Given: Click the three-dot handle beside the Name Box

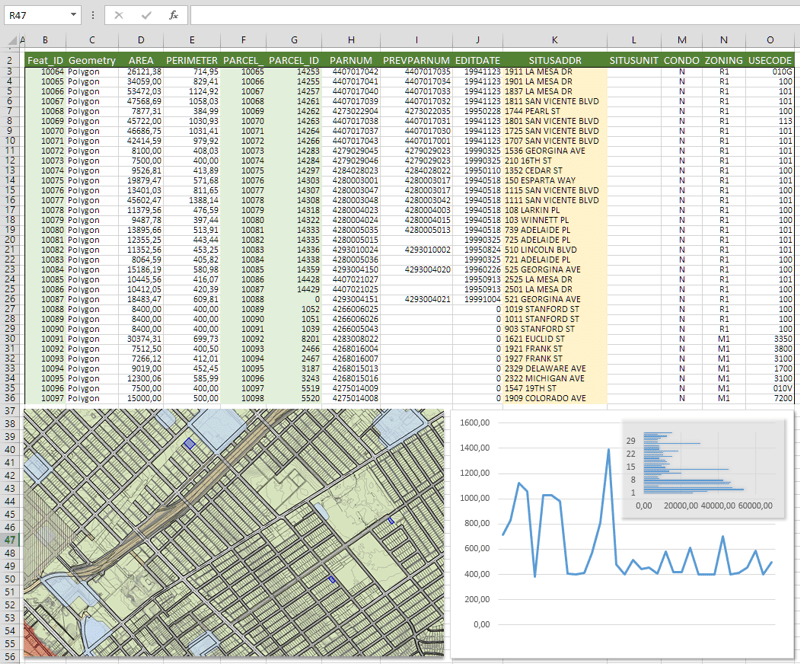Looking at the screenshot, I should coord(93,16).
